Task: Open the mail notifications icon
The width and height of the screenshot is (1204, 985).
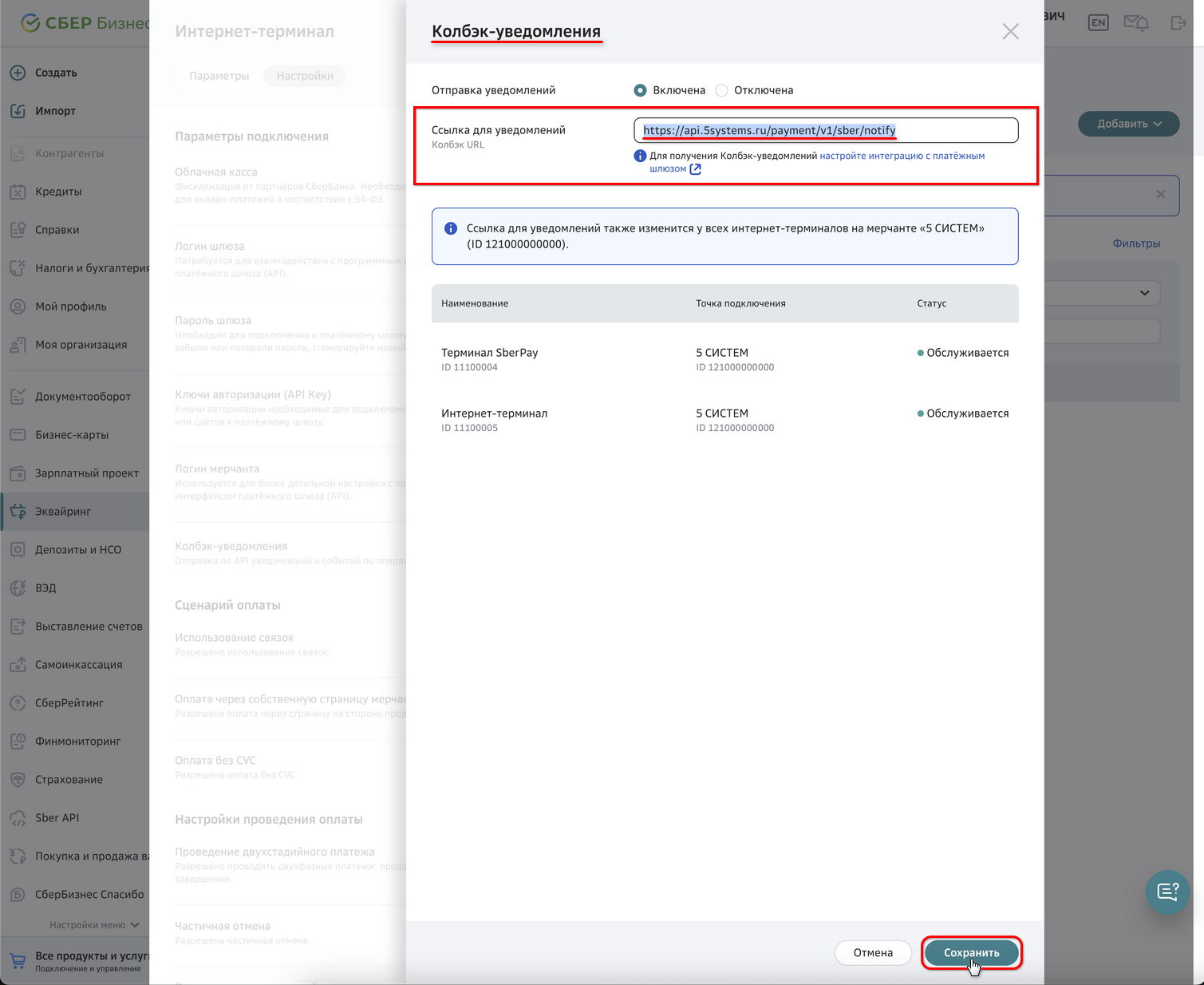Action: click(x=1136, y=22)
